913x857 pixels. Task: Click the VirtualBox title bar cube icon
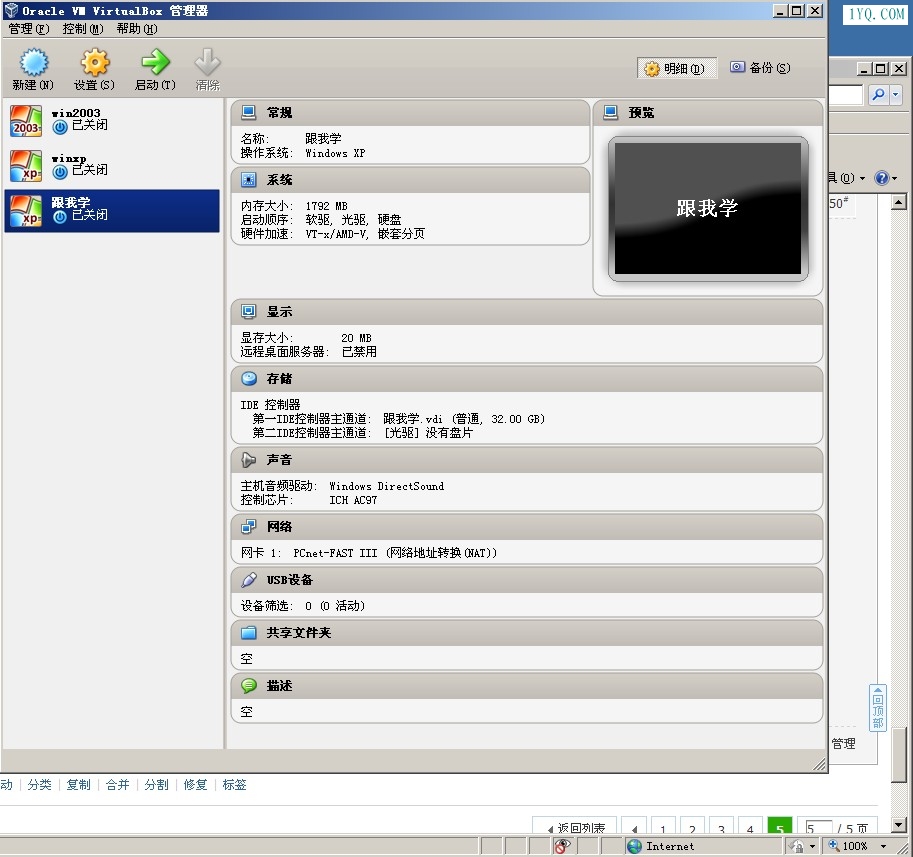pos(11,10)
